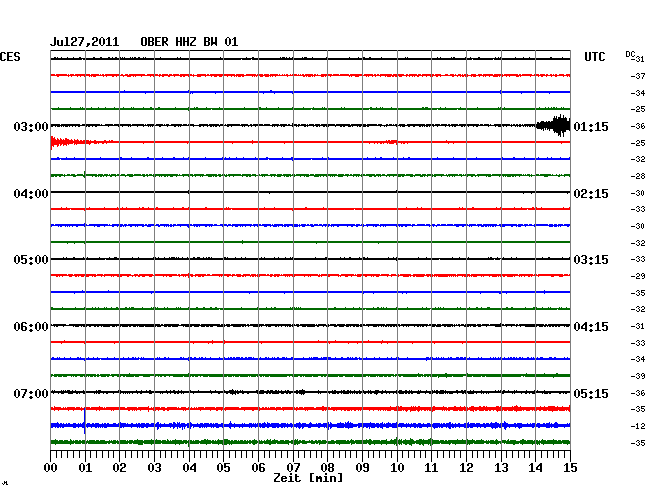The image size is (650, 494).
Task: Select the 03:00 local time label
Action: tap(31, 126)
